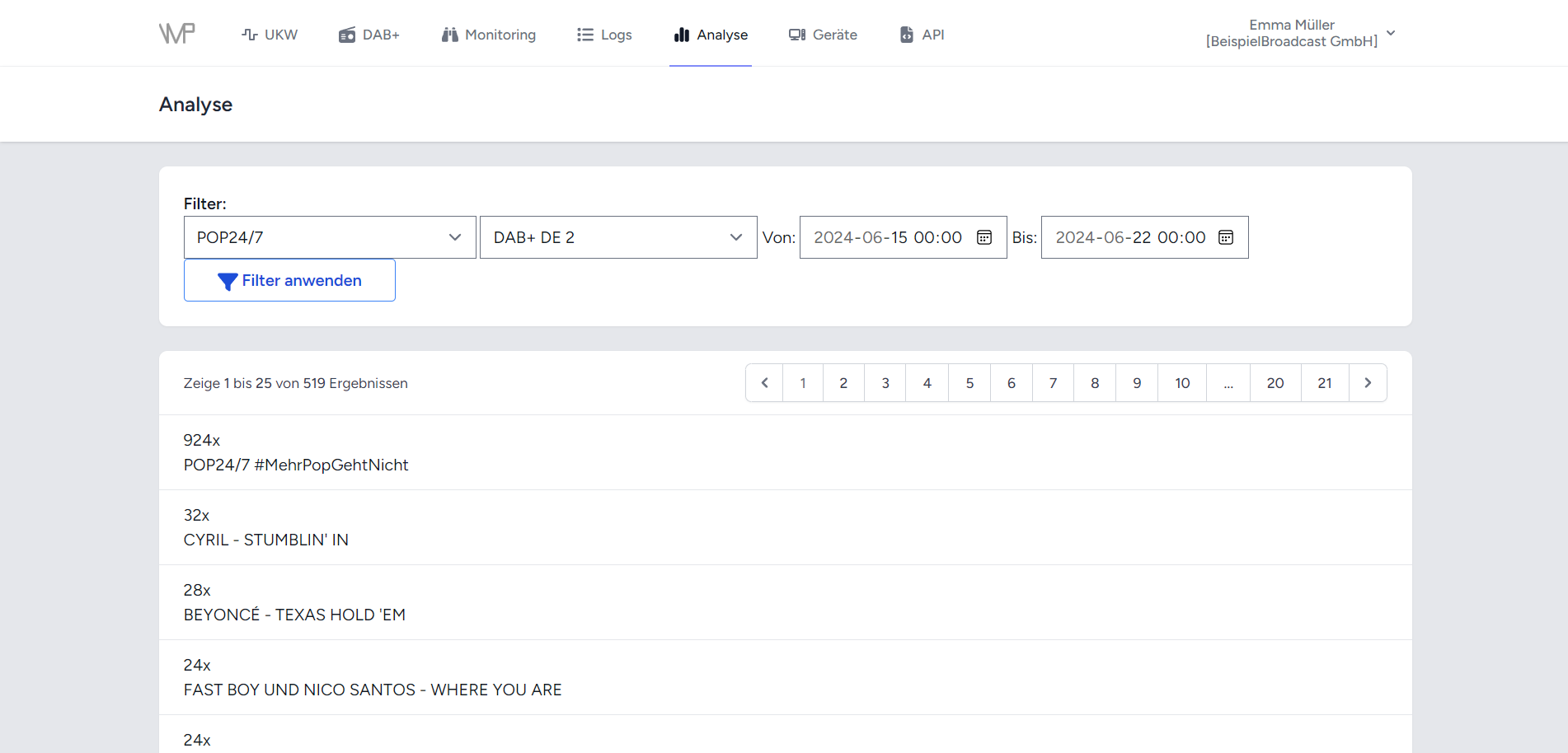Open the DAB+ DE 2 dropdown
The image size is (1568, 753).
tap(618, 237)
